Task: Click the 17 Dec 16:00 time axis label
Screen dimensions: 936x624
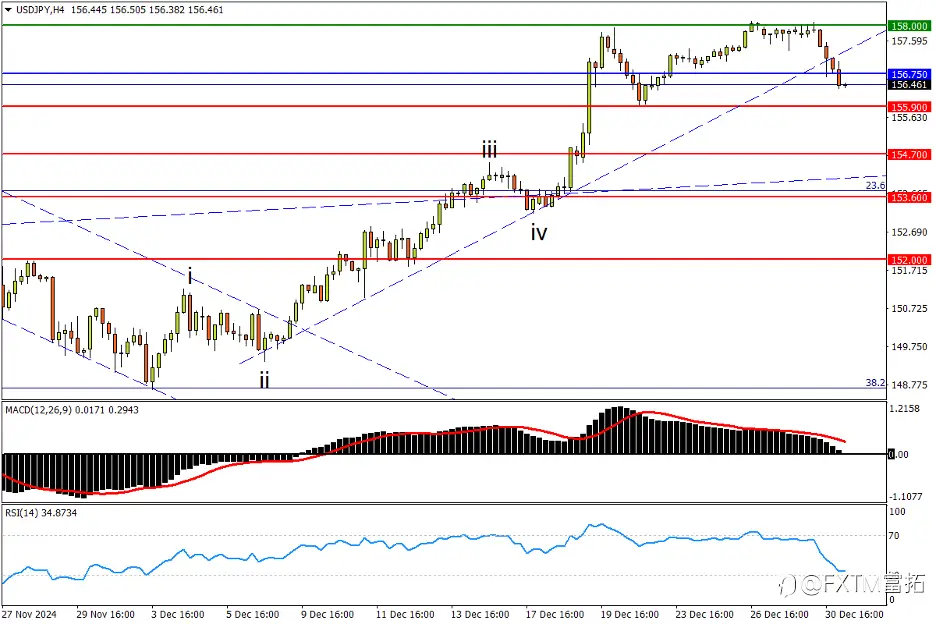Action: tap(555, 614)
